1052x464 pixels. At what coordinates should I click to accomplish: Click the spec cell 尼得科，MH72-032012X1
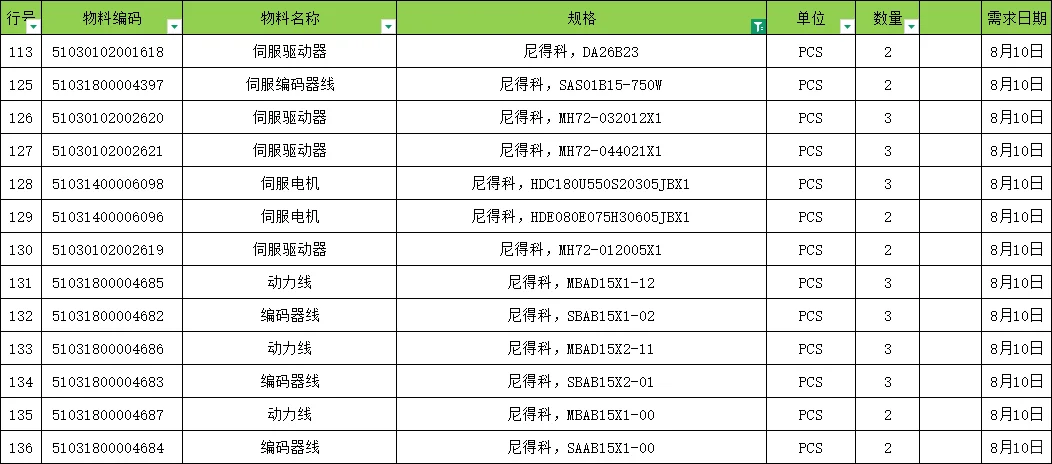tap(581, 117)
